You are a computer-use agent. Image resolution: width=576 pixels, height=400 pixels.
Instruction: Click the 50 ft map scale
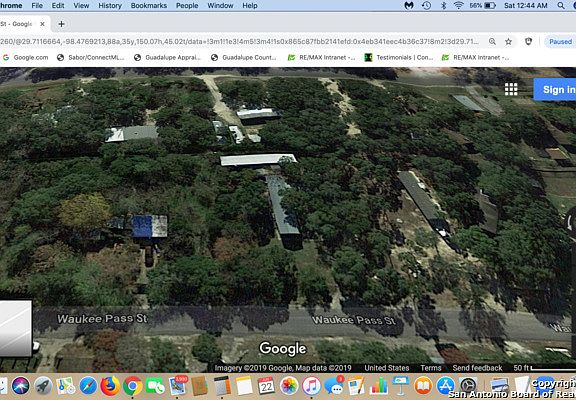[544, 368]
